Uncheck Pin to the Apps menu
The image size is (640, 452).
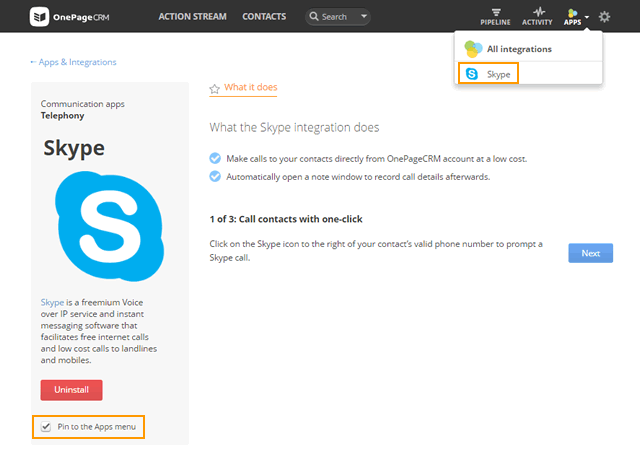[x=46, y=427]
